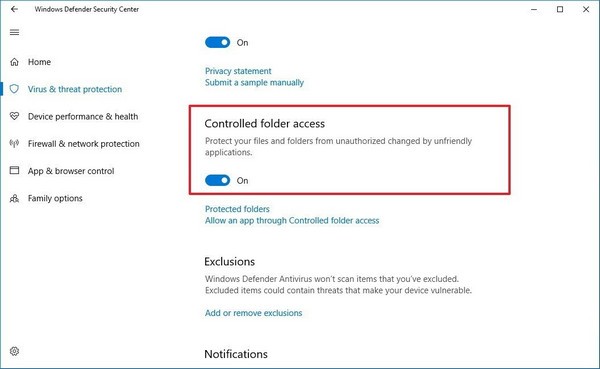This screenshot has width=600, height=369.
Task: Toggle the sample submission switch above Privacy statement
Action: (x=217, y=42)
